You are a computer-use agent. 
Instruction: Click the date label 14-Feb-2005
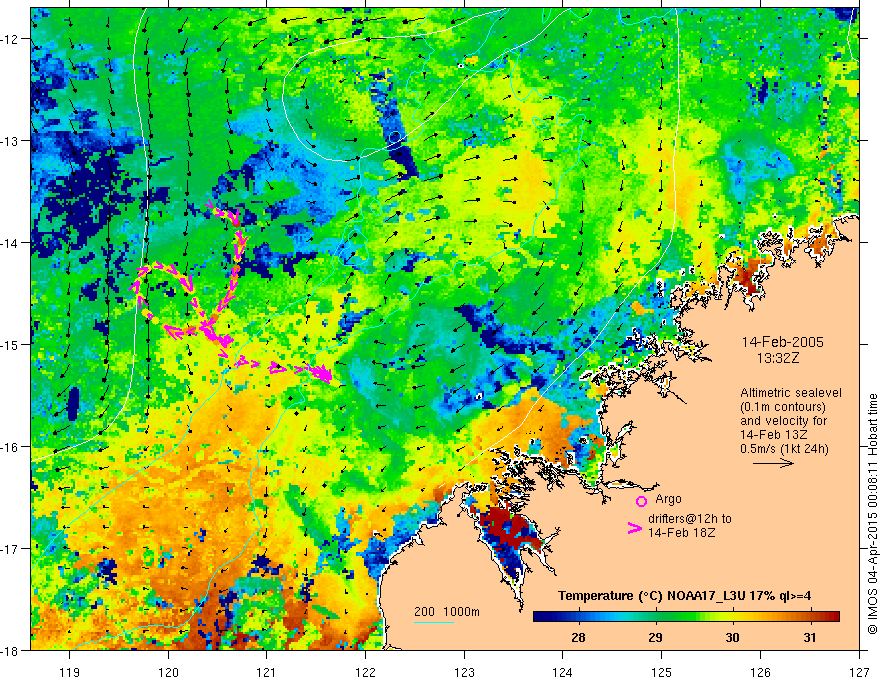tap(782, 342)
